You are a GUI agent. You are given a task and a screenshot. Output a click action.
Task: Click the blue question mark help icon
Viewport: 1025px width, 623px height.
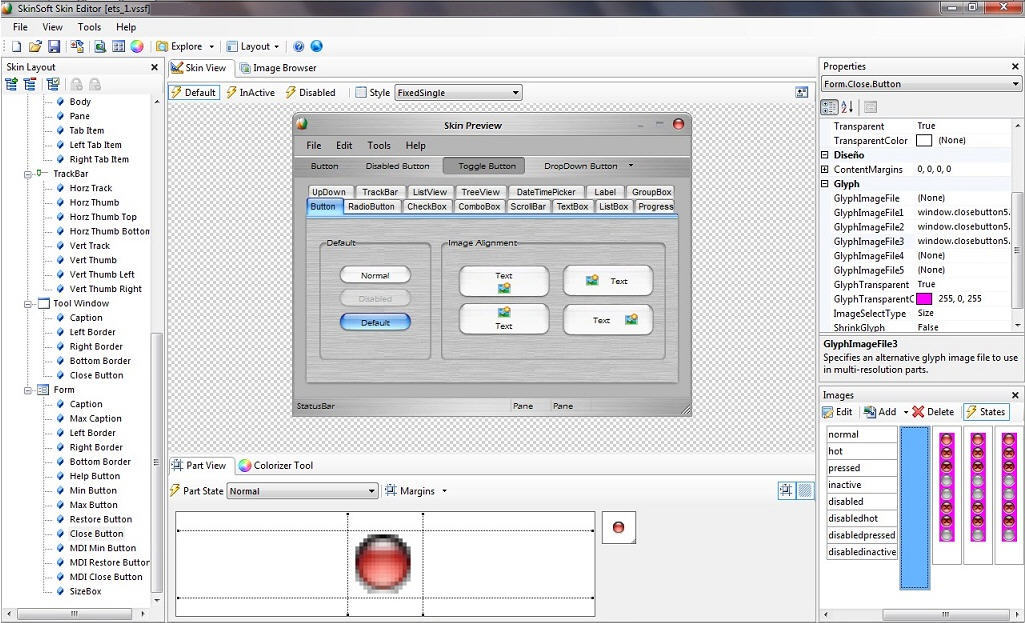pos(299,46)
